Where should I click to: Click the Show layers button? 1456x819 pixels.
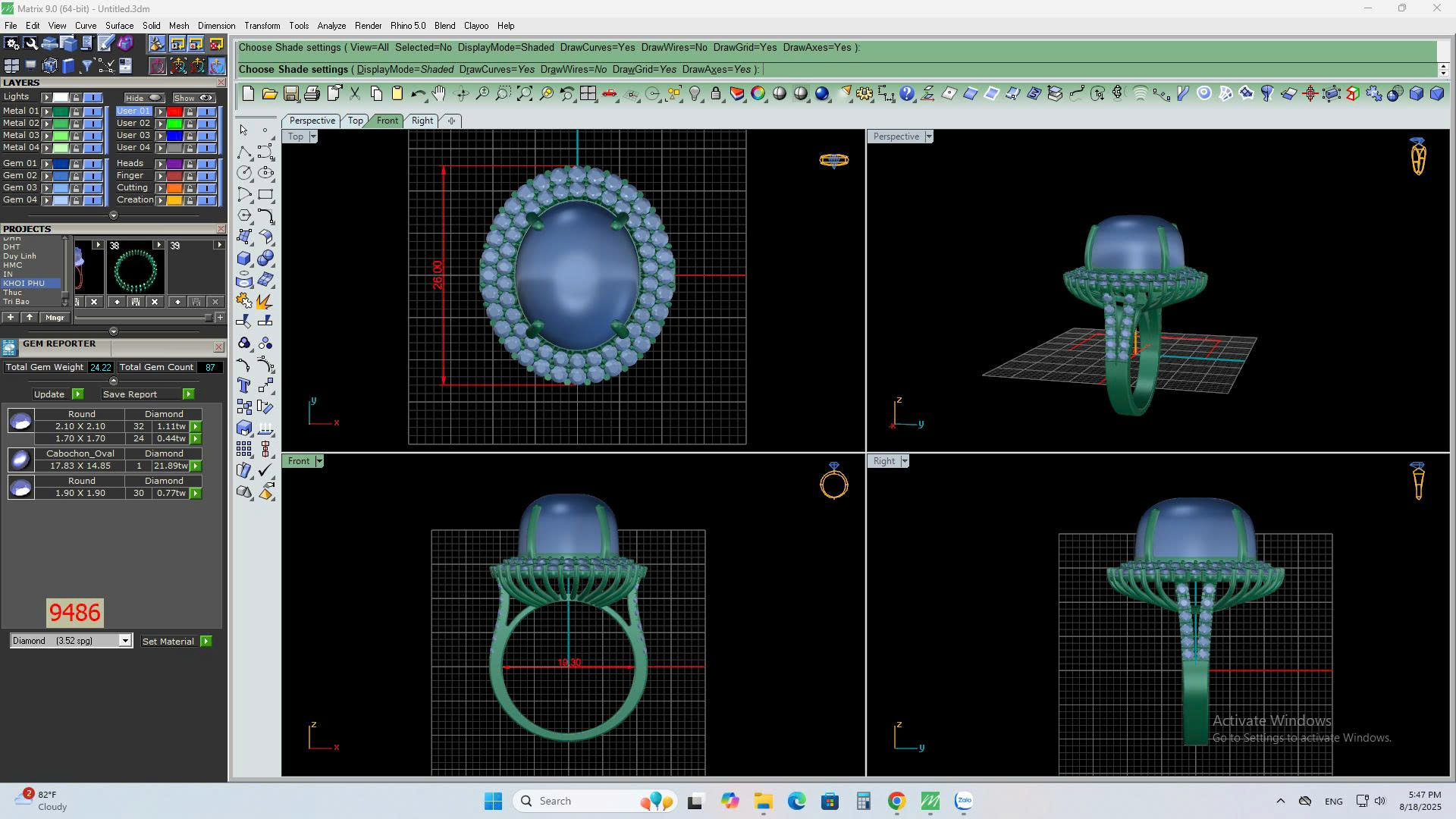click(x=193, y=97)
